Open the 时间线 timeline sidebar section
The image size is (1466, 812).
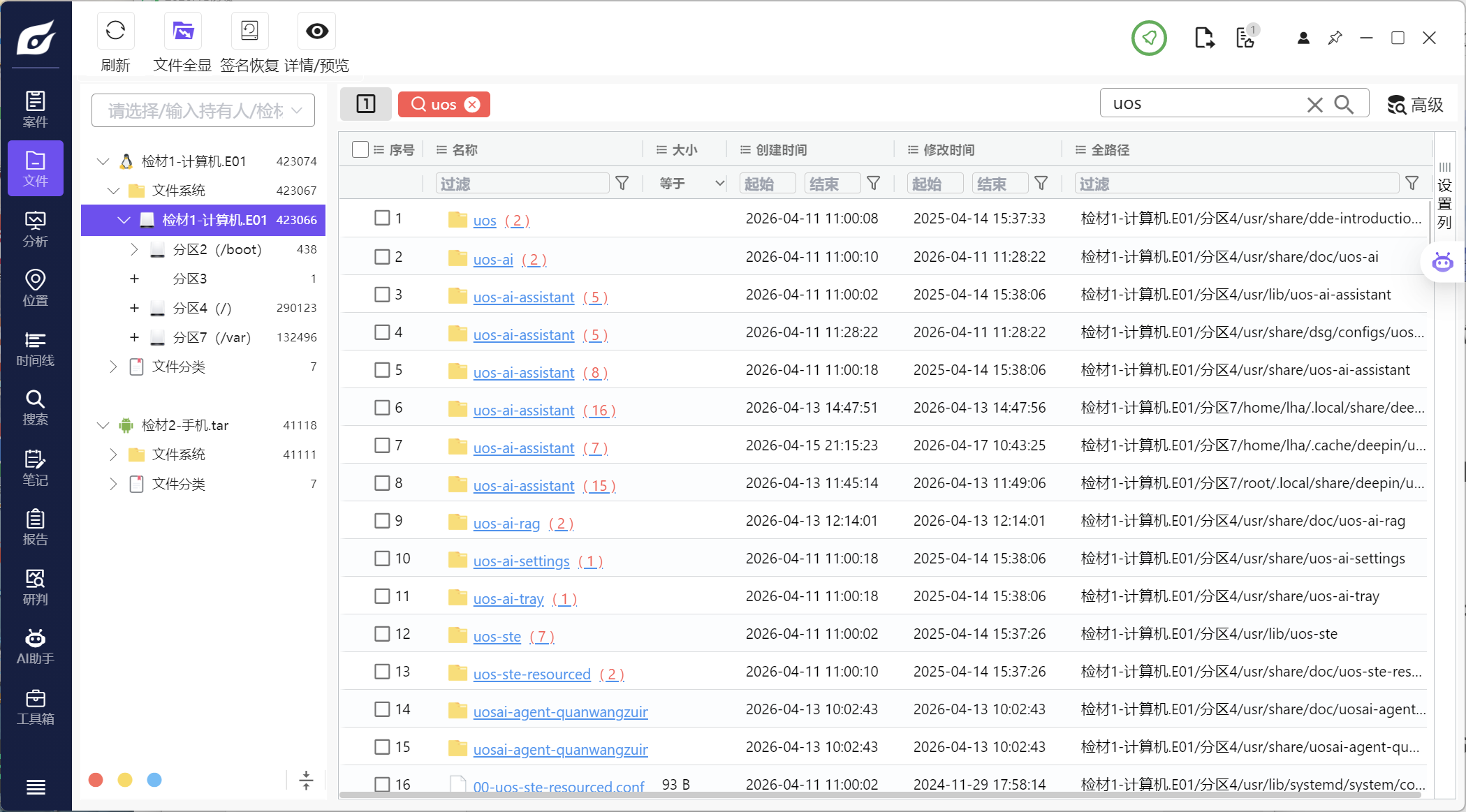click(x=36, y=348)
